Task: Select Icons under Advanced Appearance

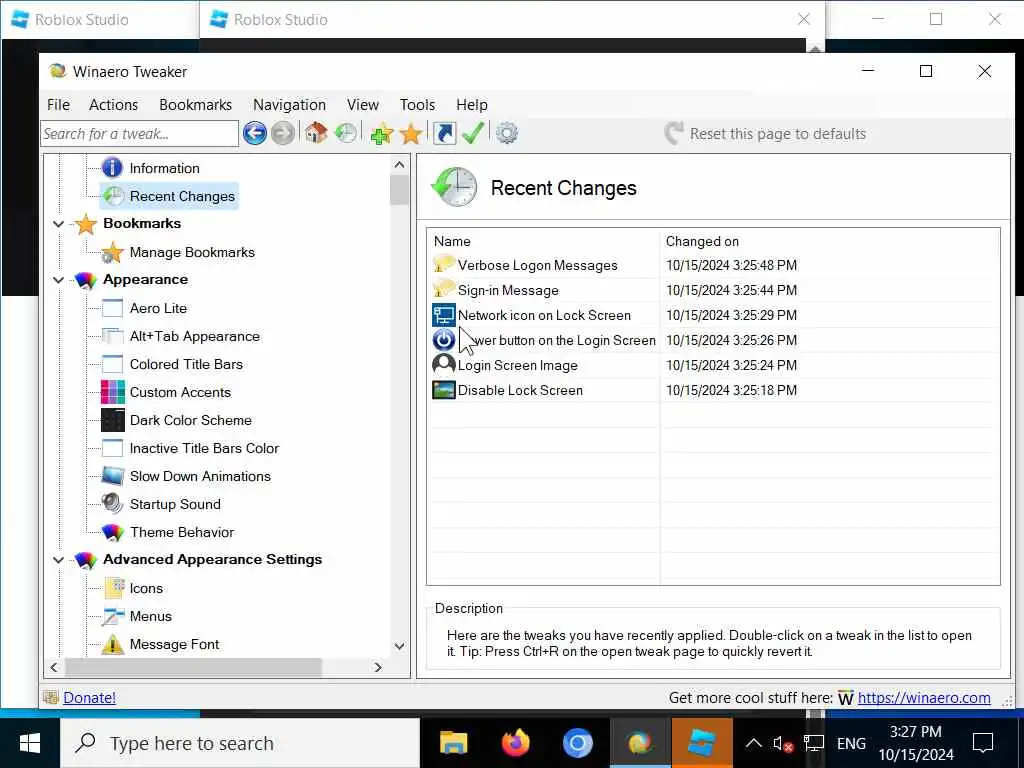Action: pyautogui.click(x=146, y=588)
